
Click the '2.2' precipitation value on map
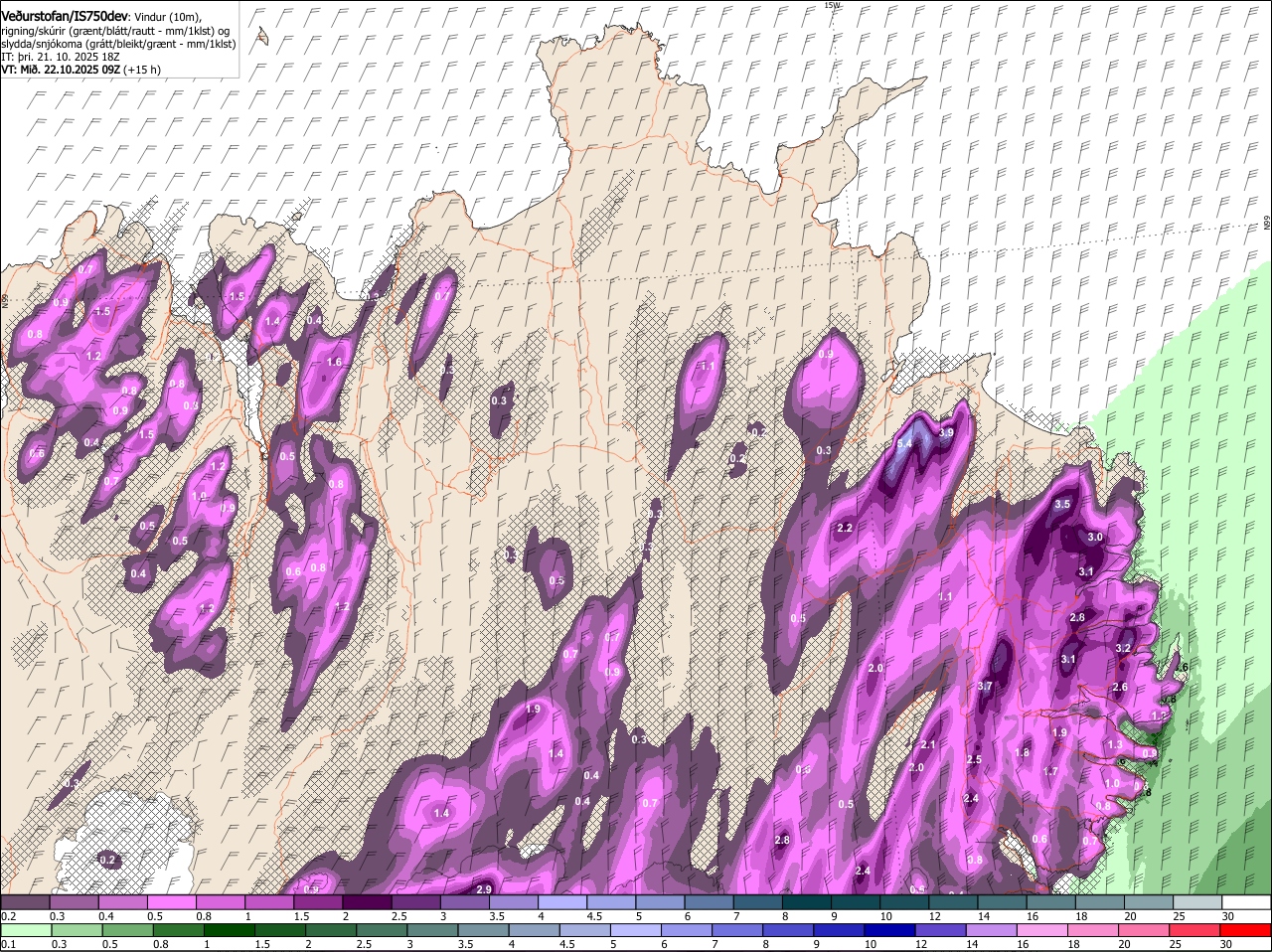tap(846, 528)
